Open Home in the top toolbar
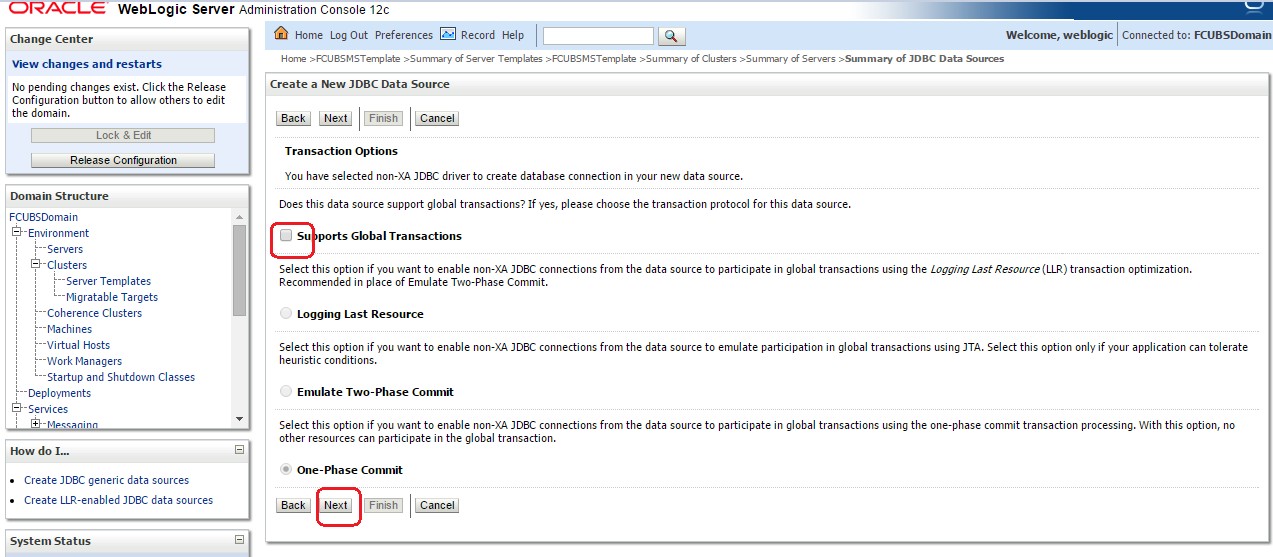This screenshot has height=557, width=1273. (x=309, y=35)
